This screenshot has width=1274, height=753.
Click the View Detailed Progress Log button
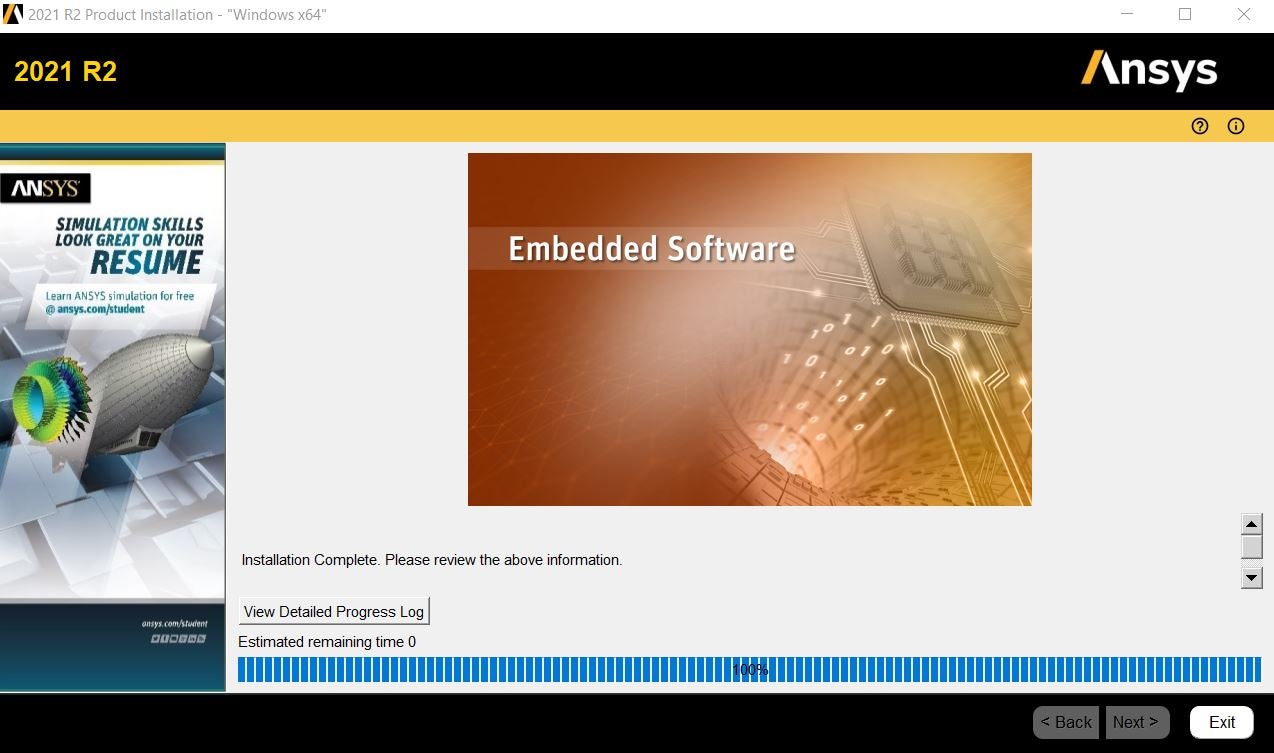click(334, 611)
